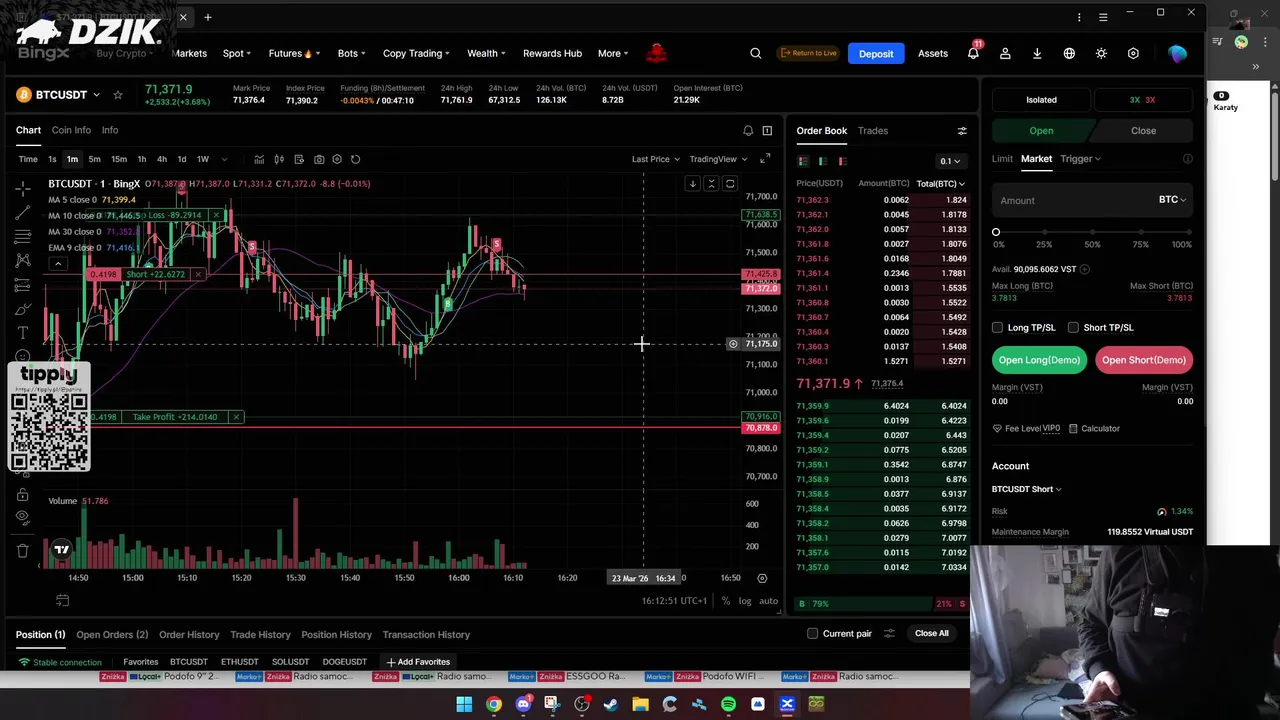Open chart indicators icon
This screenshot has width=1280, height=720.
pos(259,159)
